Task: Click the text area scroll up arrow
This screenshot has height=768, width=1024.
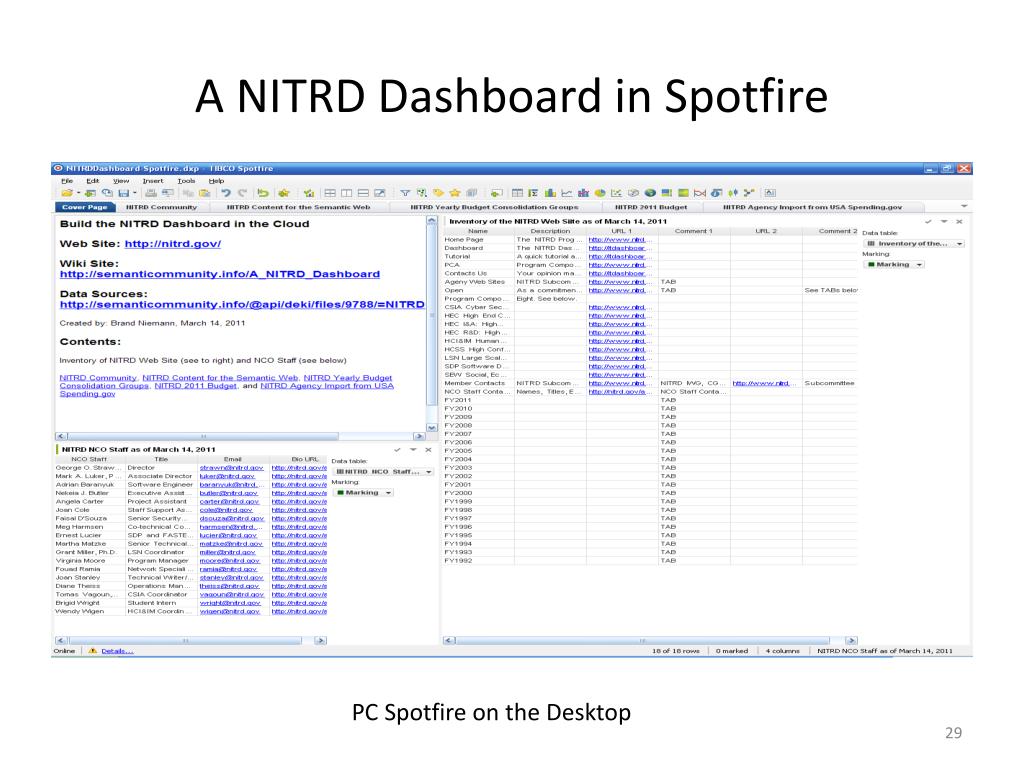Action: [x=432, y=221]
